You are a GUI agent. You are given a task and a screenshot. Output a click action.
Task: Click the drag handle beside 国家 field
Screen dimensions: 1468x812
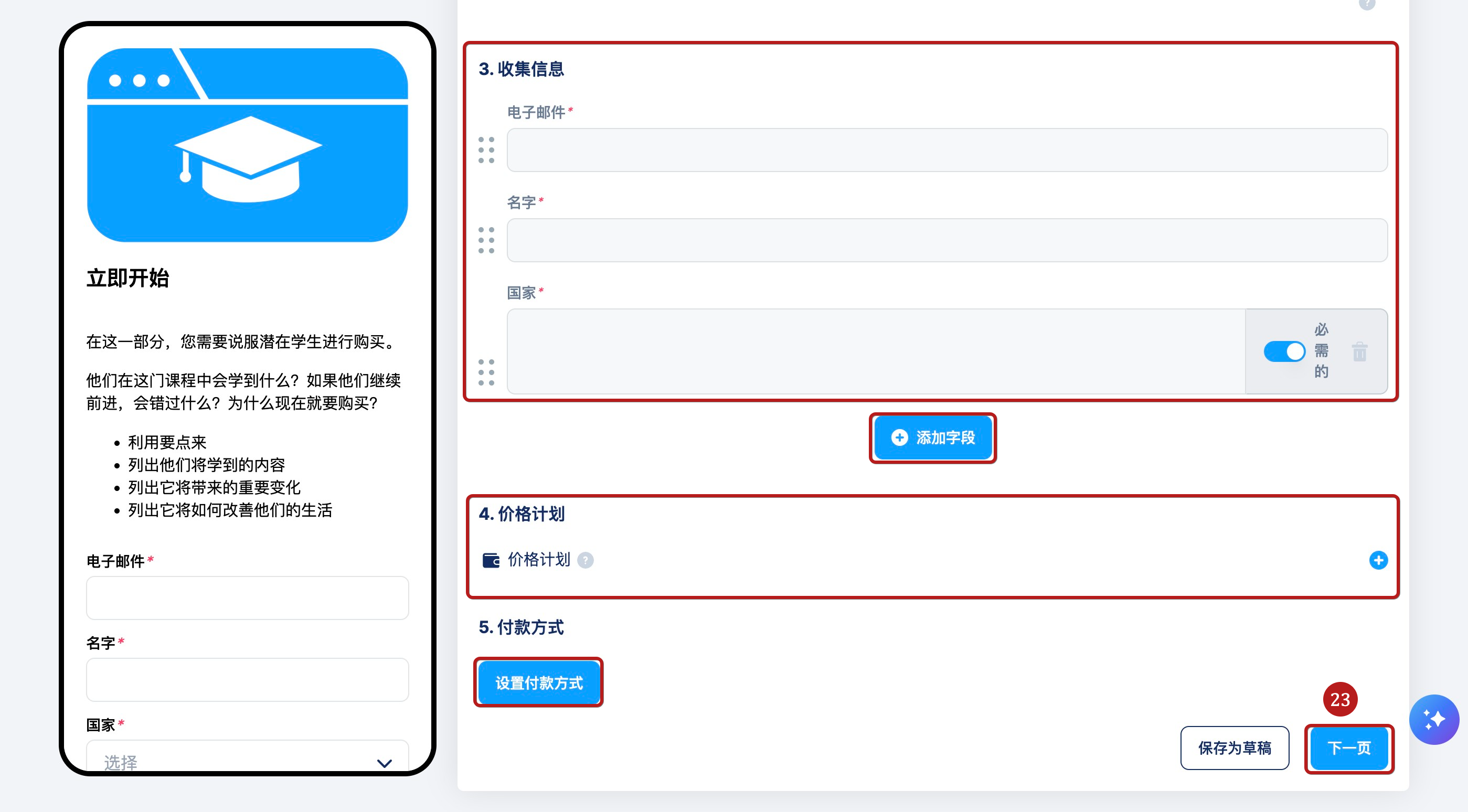pyautogui.click(x=486, y=372)
